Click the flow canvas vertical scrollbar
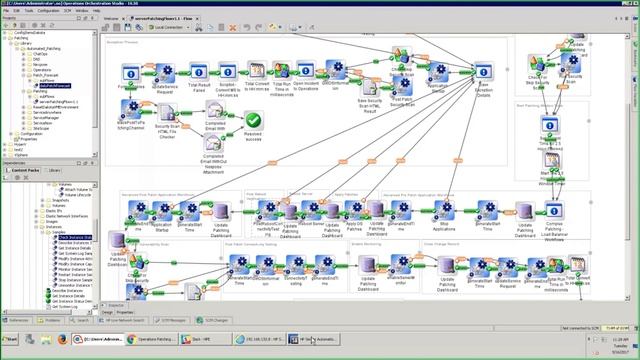640x360 pixels. [x=628, y=167]
